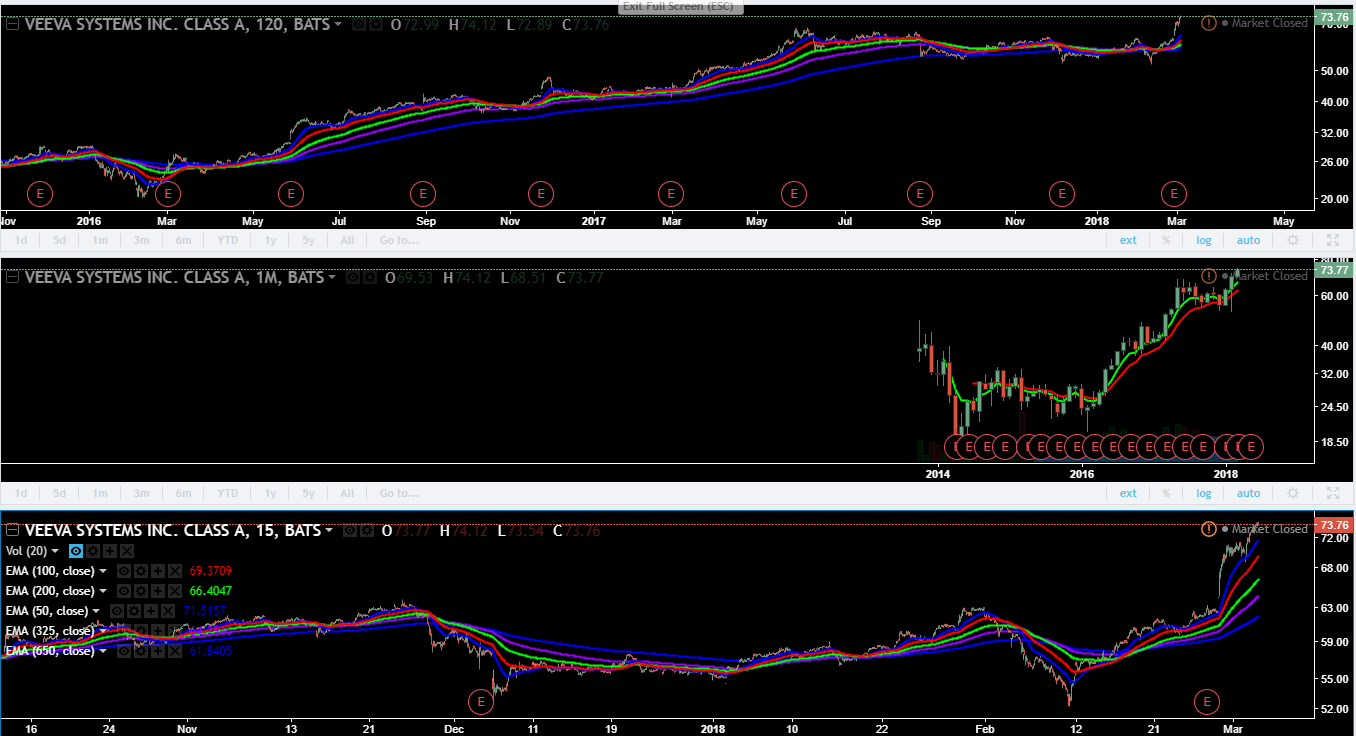Collapse legend of the 1M chart
1356x736 pixels.
click(x=12, y=277)
